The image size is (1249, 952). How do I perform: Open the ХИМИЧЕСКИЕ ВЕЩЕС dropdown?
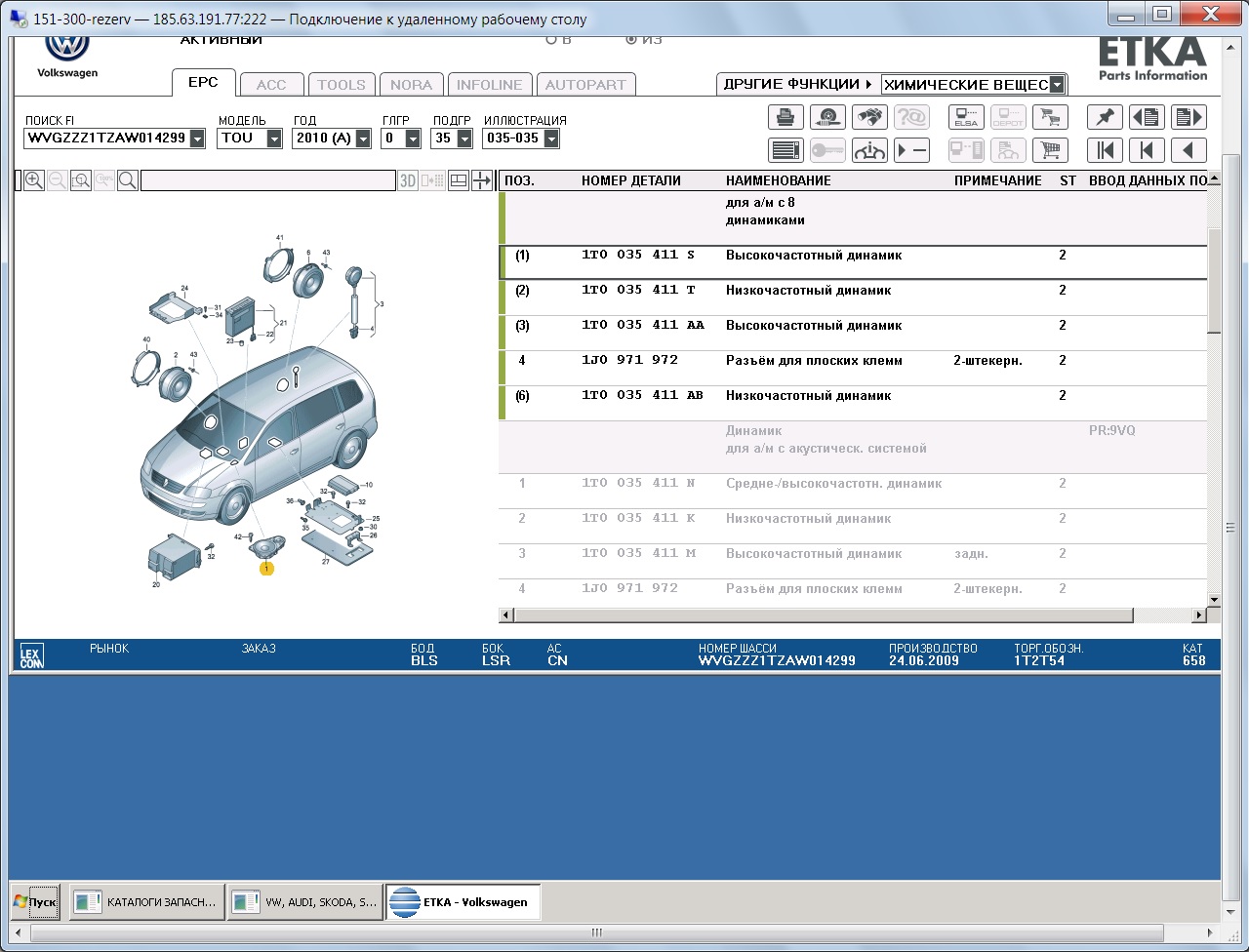point(1057,85)
